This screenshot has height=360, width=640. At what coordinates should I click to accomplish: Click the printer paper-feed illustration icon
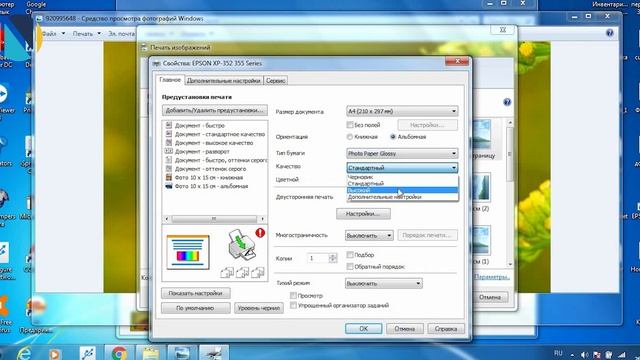[x=242, y=245]
